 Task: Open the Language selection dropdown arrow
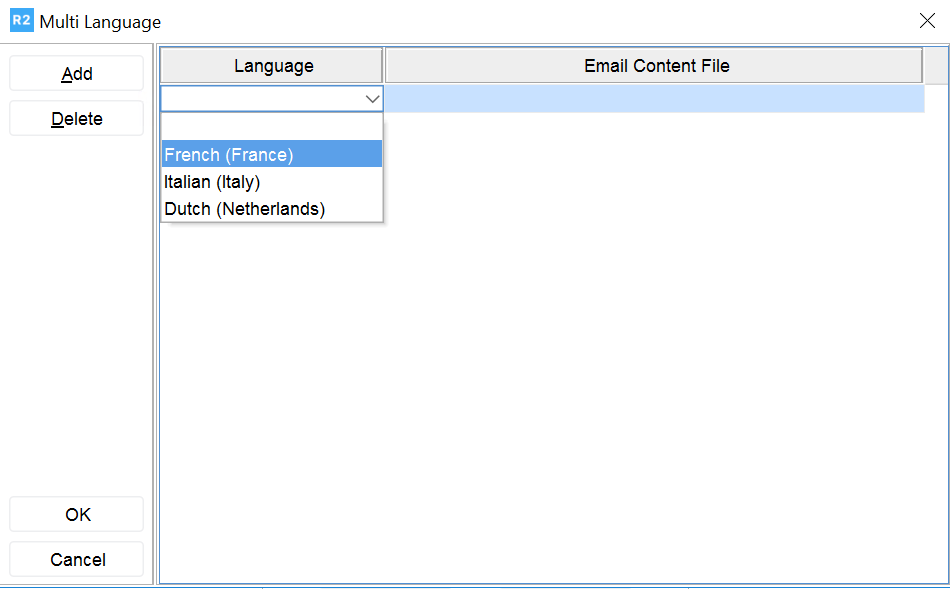pos(372,99)
